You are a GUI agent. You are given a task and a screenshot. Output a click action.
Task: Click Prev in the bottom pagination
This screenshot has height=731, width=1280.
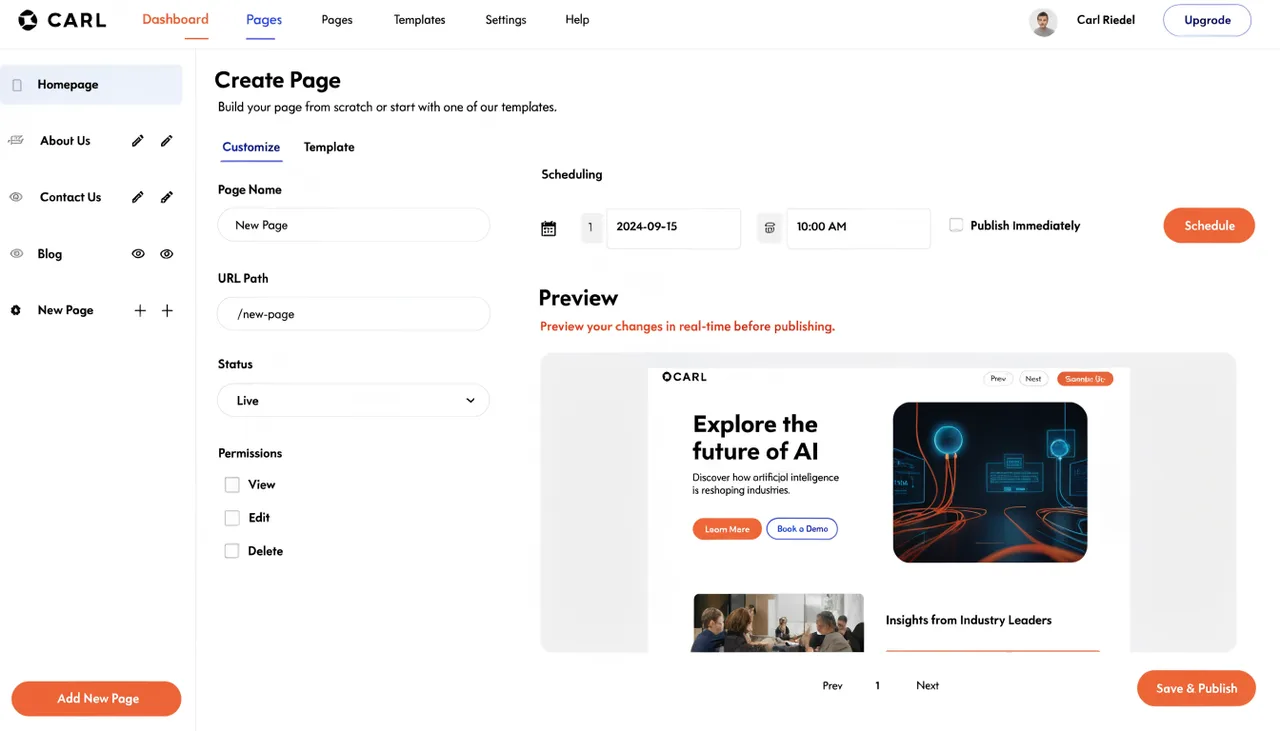tap(833, 686)
